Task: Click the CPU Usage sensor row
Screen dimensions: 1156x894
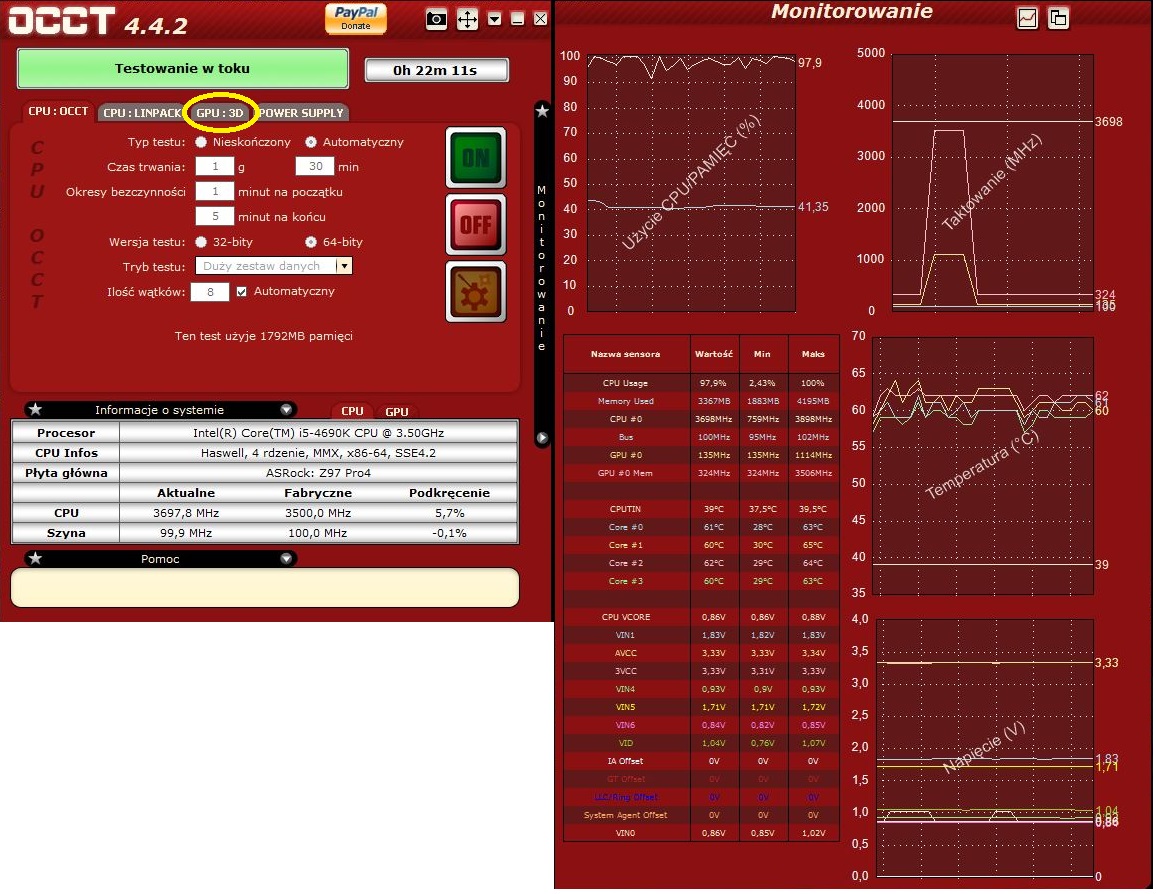Action: click(701, 383)
